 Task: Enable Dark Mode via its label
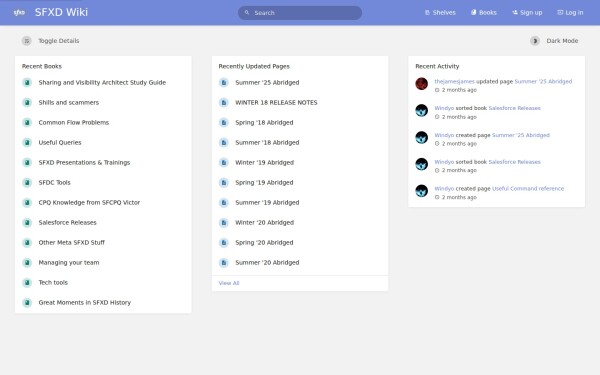(x=562, y=41)
